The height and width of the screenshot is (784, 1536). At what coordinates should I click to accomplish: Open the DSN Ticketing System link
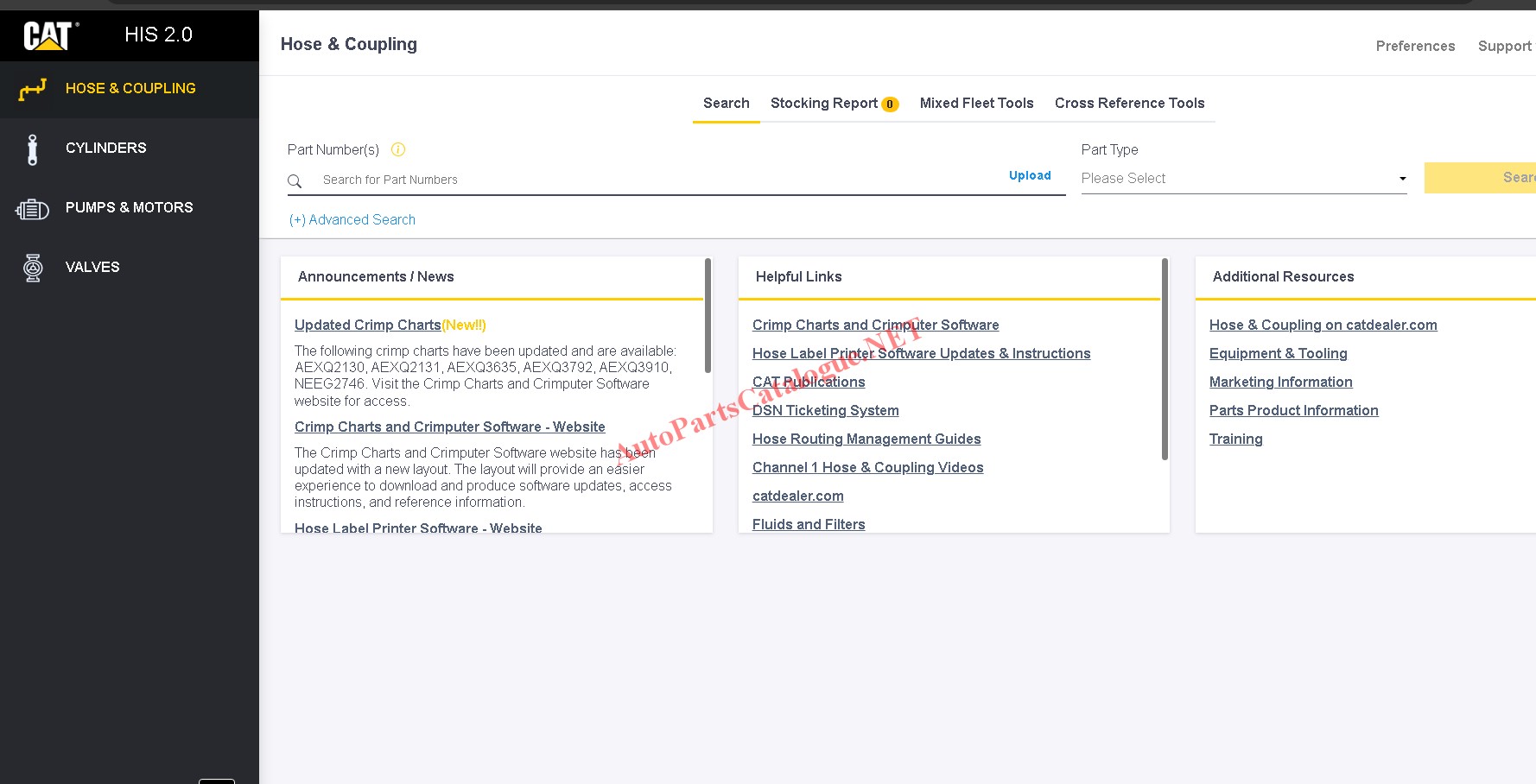tap(825, 410)
